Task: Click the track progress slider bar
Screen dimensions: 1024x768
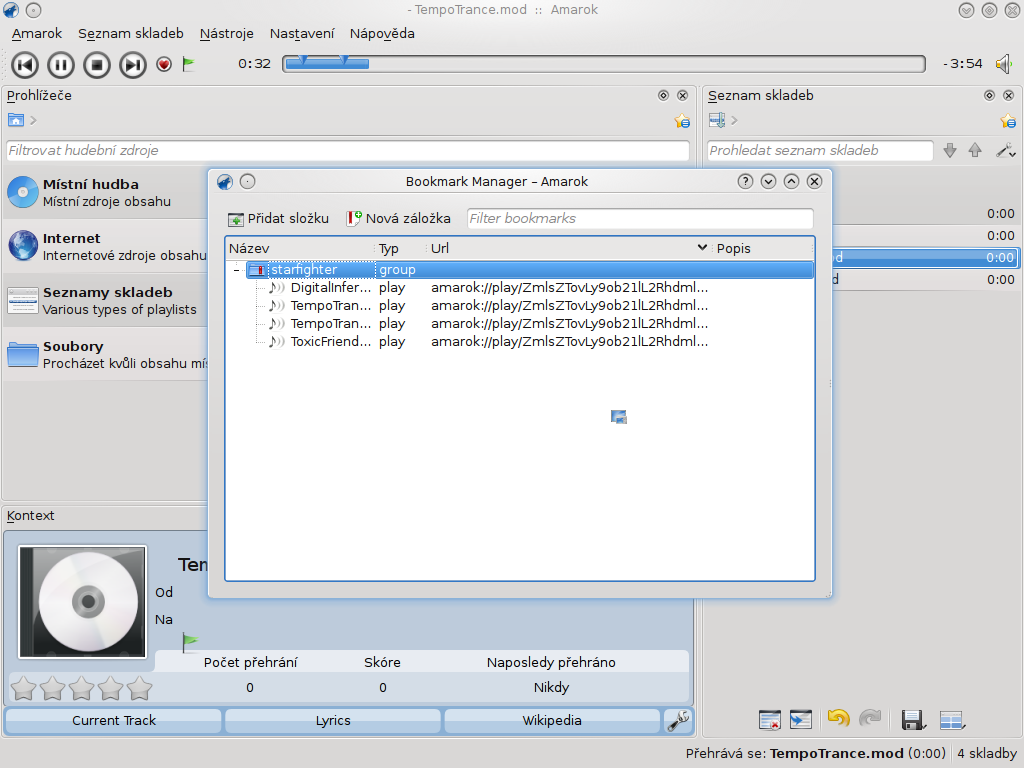Action: pos(604,63)
